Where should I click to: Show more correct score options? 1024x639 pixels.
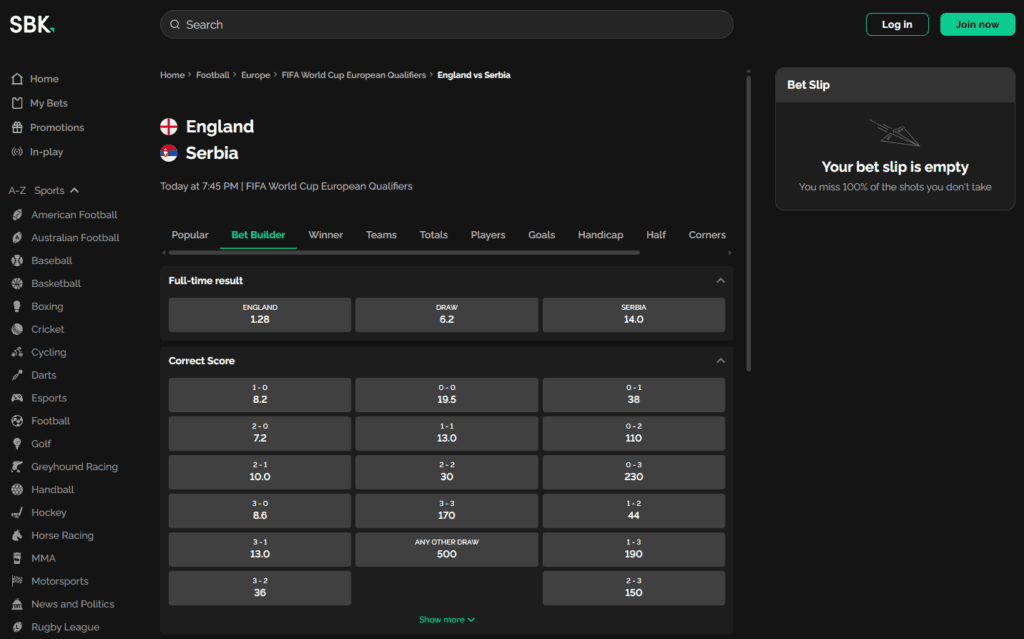446,619
